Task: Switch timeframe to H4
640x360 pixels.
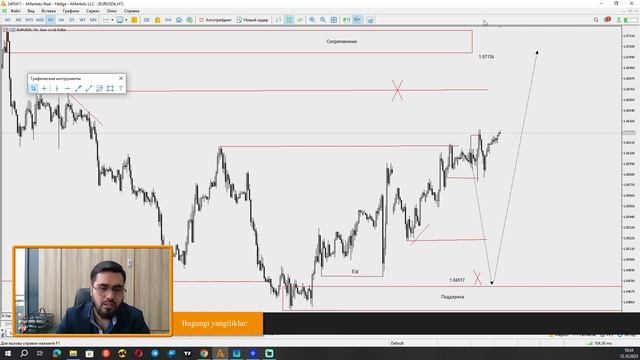Action: (61, 20)
